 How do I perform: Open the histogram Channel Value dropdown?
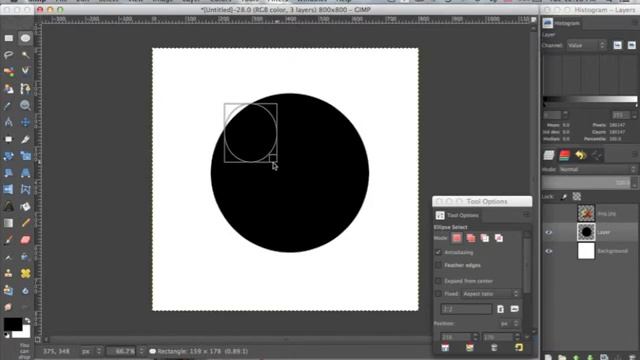(586, 45)
